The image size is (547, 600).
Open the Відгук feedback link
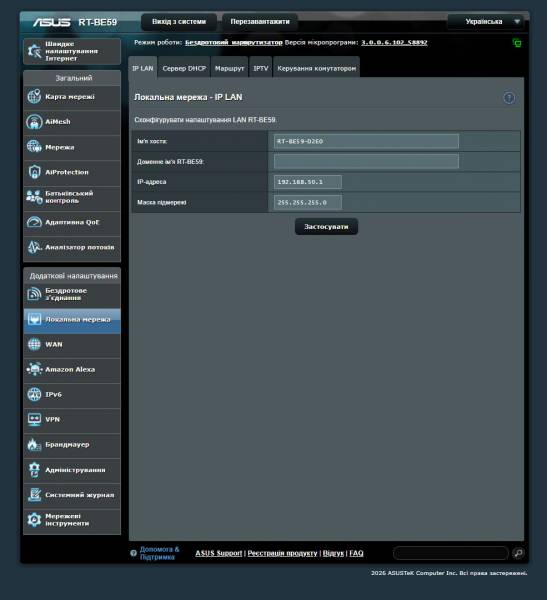point(333,553)
